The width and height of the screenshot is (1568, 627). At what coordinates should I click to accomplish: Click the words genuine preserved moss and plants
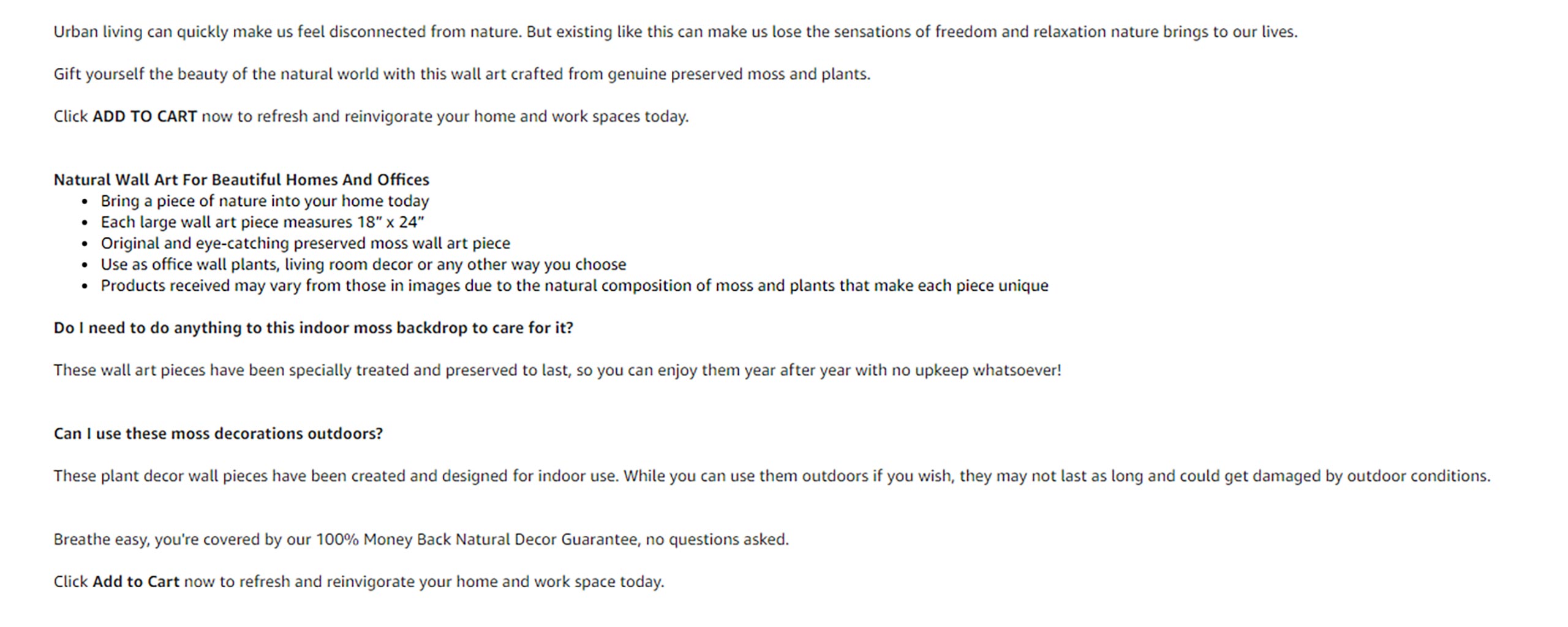tap(739, 74)
